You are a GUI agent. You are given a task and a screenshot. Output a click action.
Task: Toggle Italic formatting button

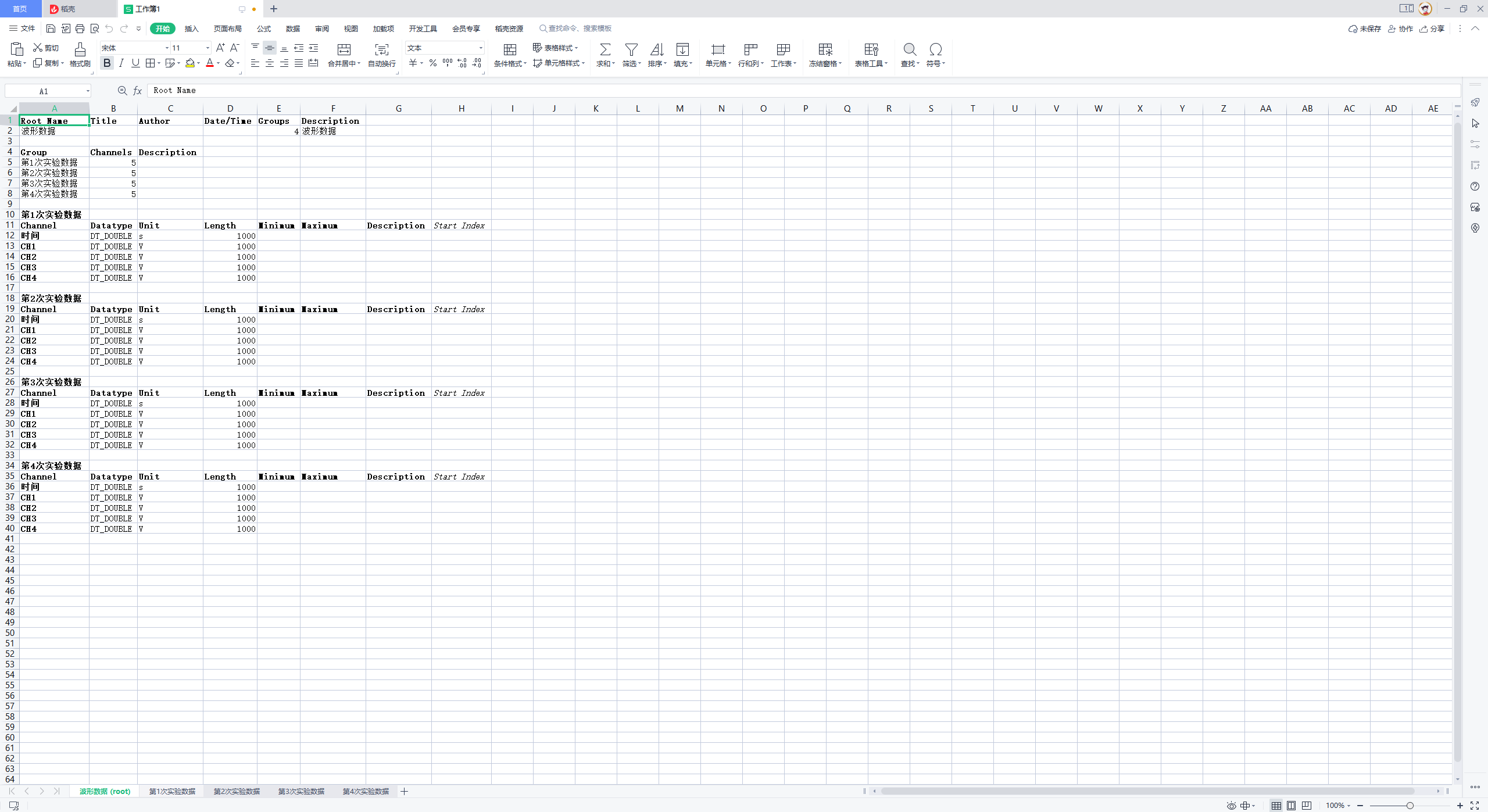point(121,63)
